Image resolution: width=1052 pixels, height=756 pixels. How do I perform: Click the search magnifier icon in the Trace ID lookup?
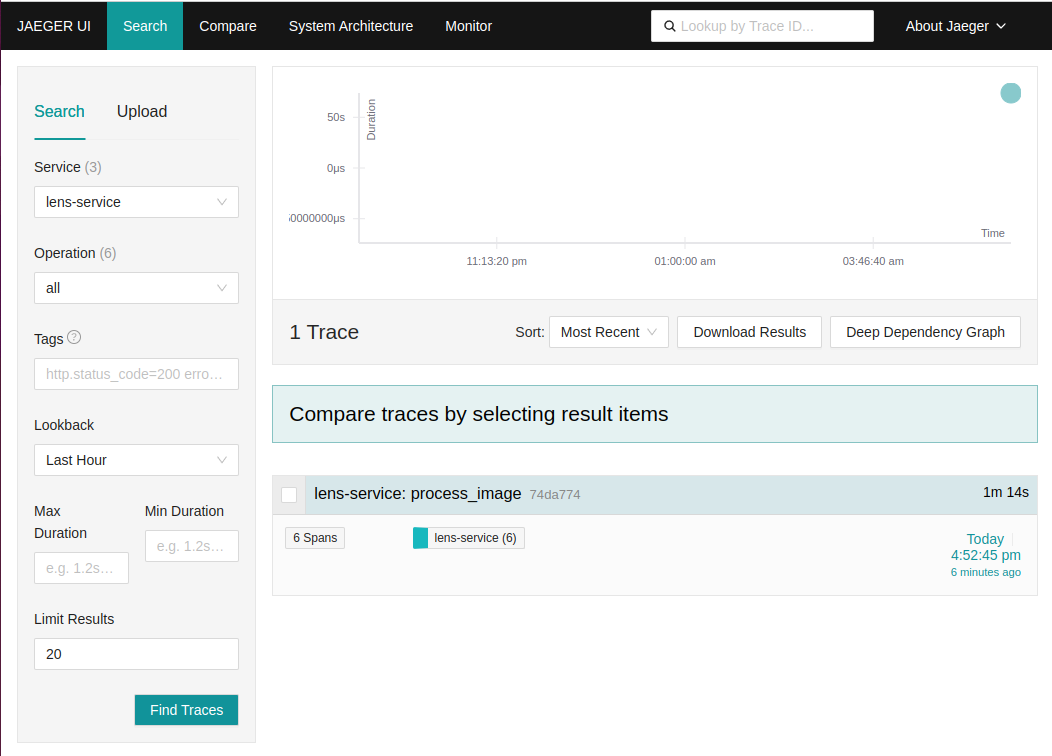tap(670, 26)
